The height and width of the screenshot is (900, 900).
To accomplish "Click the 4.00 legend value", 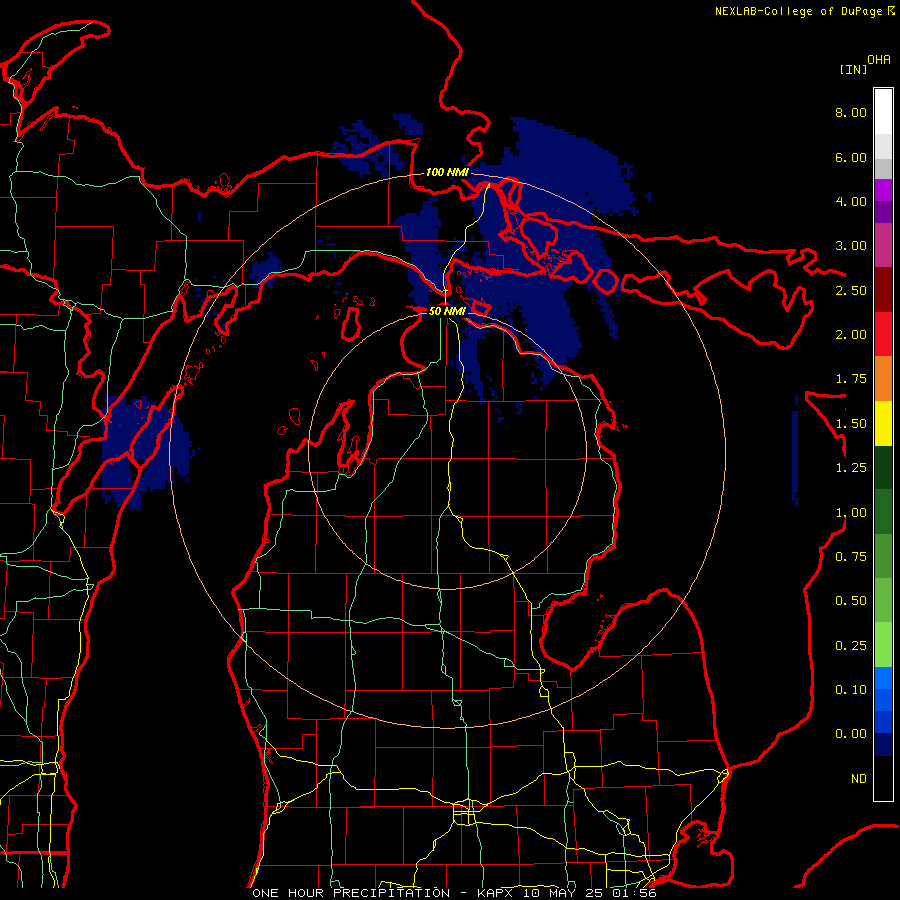I will point(851,201).
